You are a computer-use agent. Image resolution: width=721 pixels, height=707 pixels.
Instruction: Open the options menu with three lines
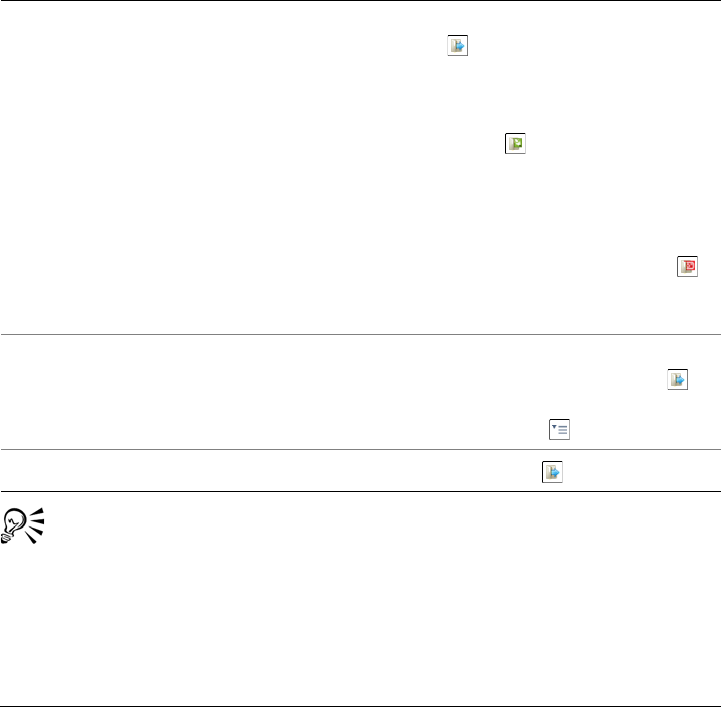tap(558, 429)
